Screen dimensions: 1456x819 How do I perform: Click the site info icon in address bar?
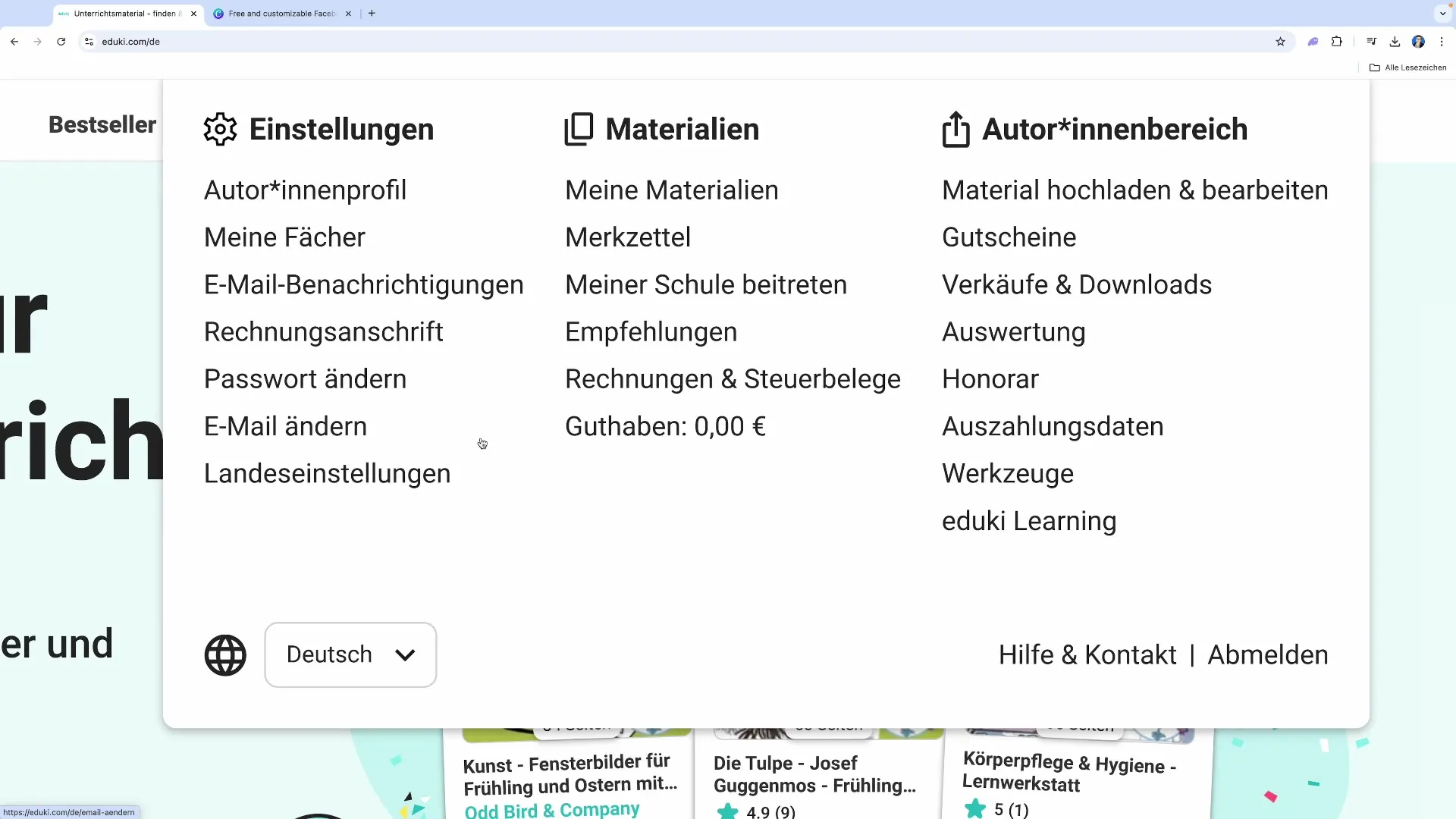tap(89, 42)
